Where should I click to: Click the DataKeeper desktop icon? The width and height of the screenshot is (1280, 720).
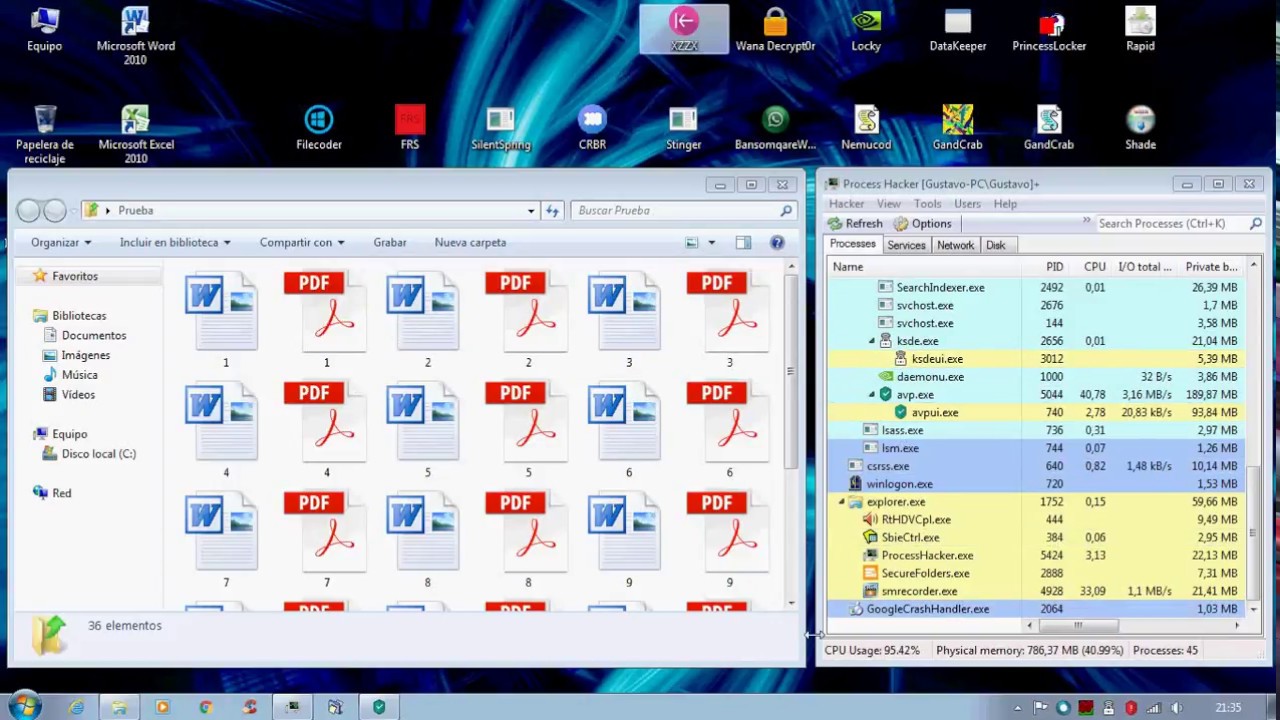[958, 29]
